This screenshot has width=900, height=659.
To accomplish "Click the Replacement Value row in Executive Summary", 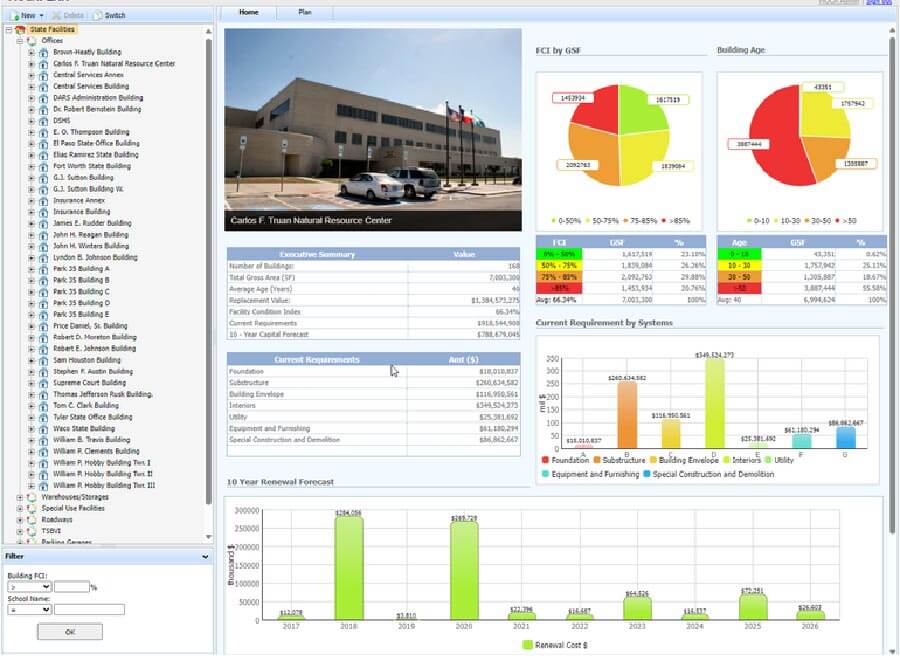I will click(373, 301).
